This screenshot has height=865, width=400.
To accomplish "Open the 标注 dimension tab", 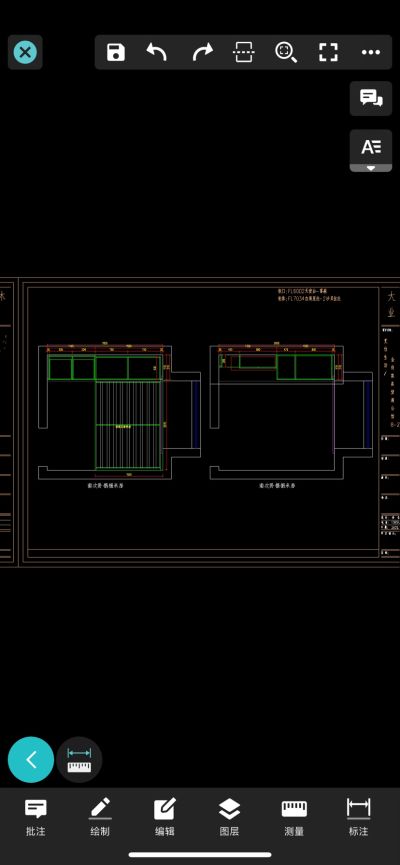I will [359, 818].
